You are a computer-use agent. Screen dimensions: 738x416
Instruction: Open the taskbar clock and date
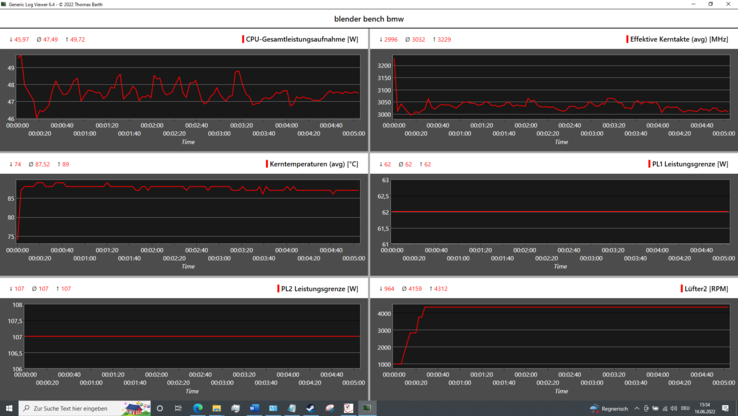[x=706, y=408]
